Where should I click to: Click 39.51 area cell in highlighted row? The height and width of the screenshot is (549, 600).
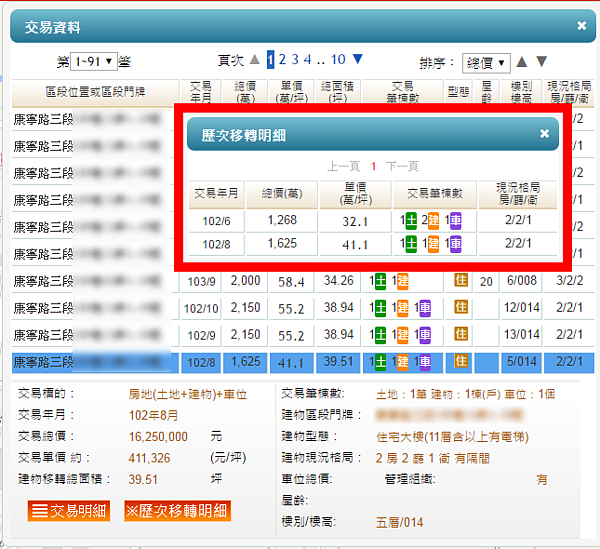338,362
